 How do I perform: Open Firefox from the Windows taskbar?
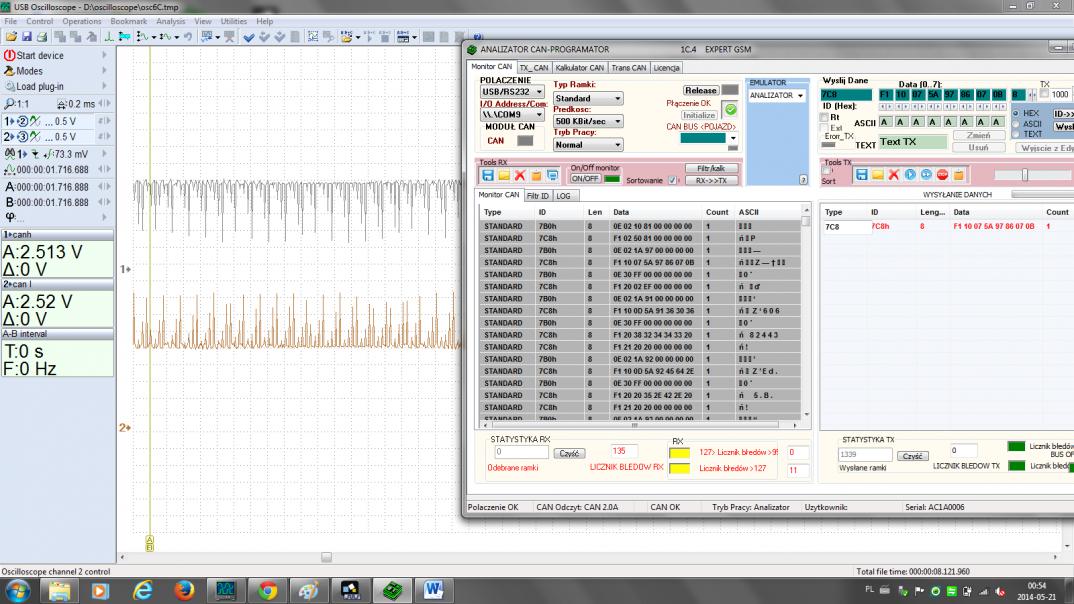pos(184,590)
